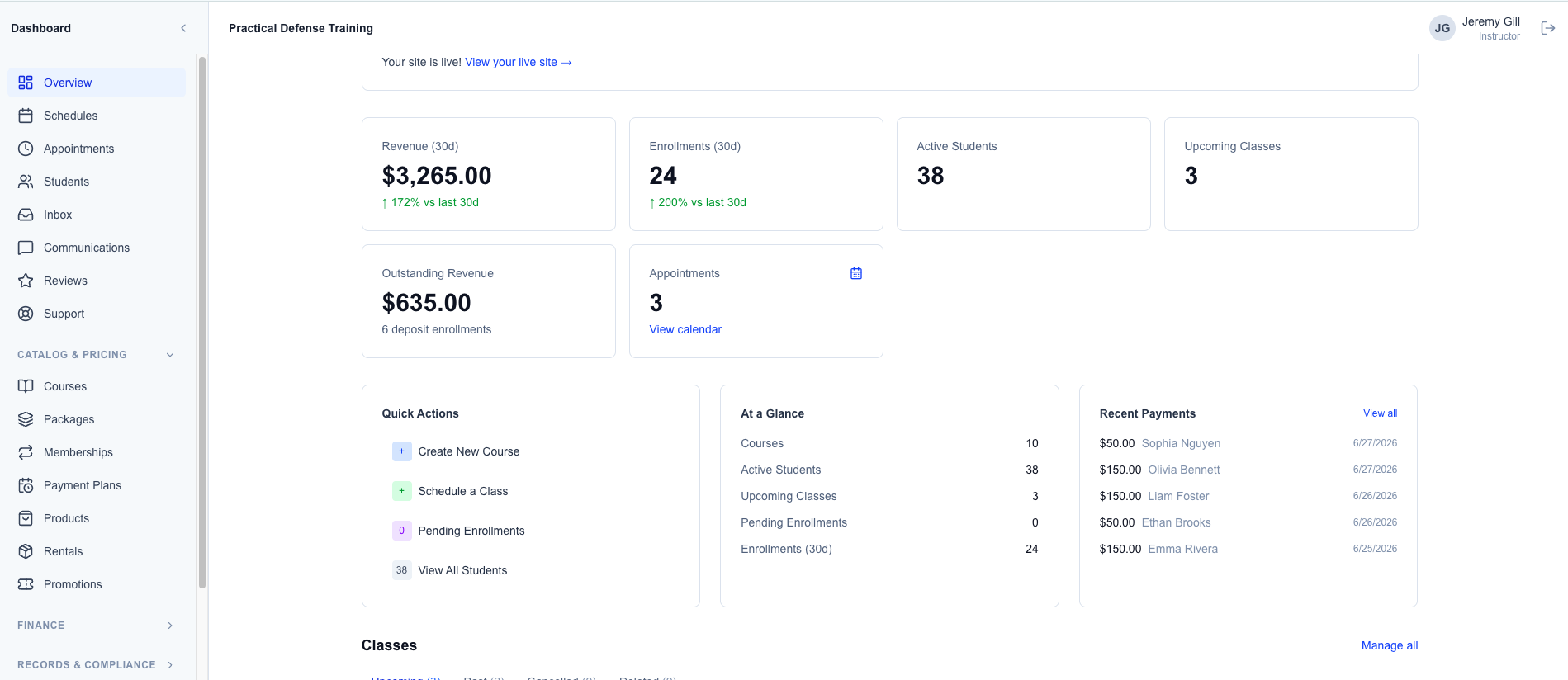
Task: Click the blue plus icon for Create New Course
Action: [402, 451]
